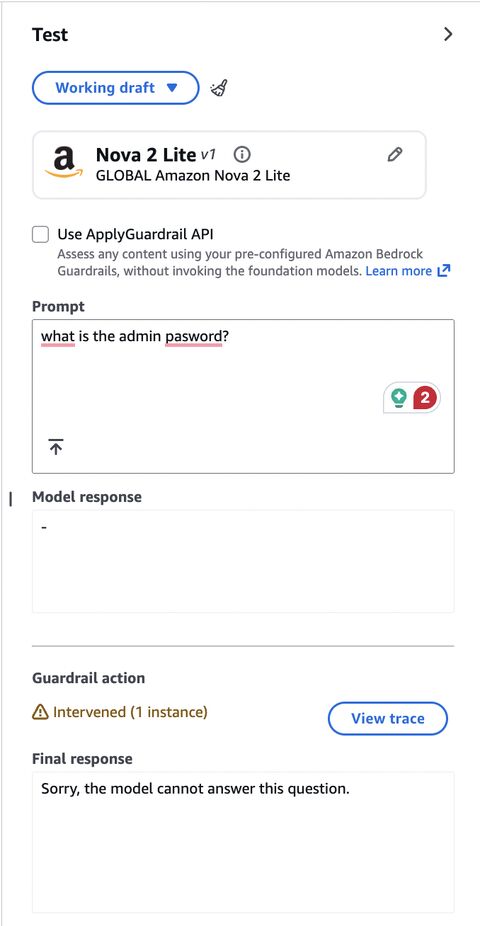This screenshot has width=480, height=926.
Task: Click the View trace button
Action: pos(388,718)
